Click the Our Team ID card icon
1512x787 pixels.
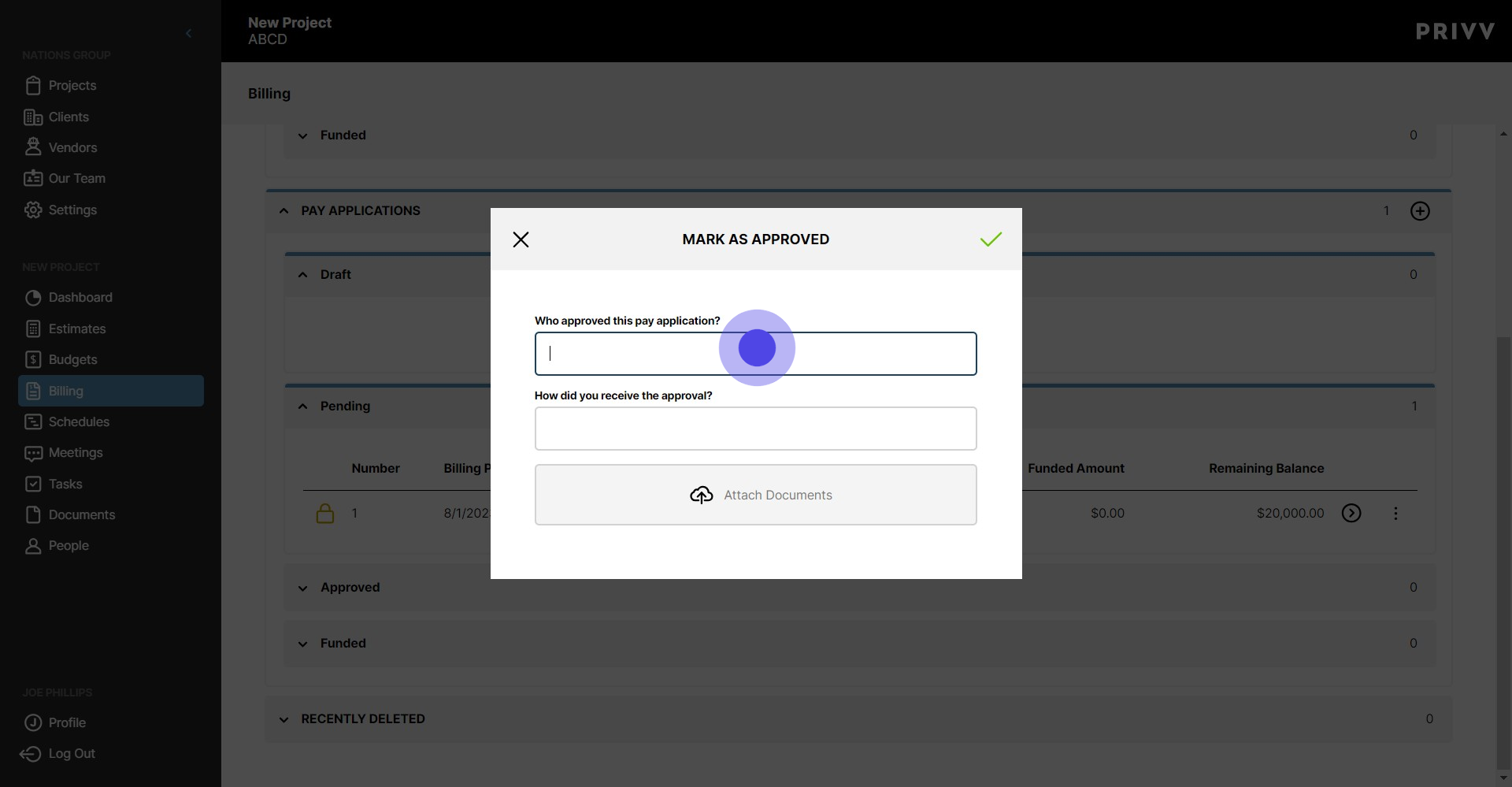[x=33, y=178]
